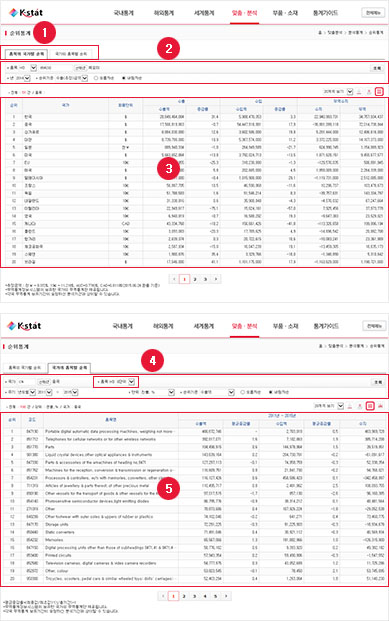Viewport: 389px width, 621px height.
Task: Click the chart icon right of second table-view icon
Action: pyautogui.click(x=380, y=406)
